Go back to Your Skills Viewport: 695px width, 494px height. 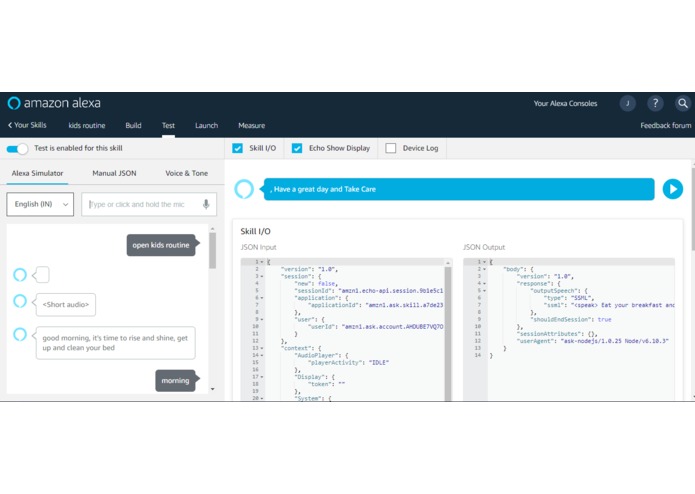27,125
